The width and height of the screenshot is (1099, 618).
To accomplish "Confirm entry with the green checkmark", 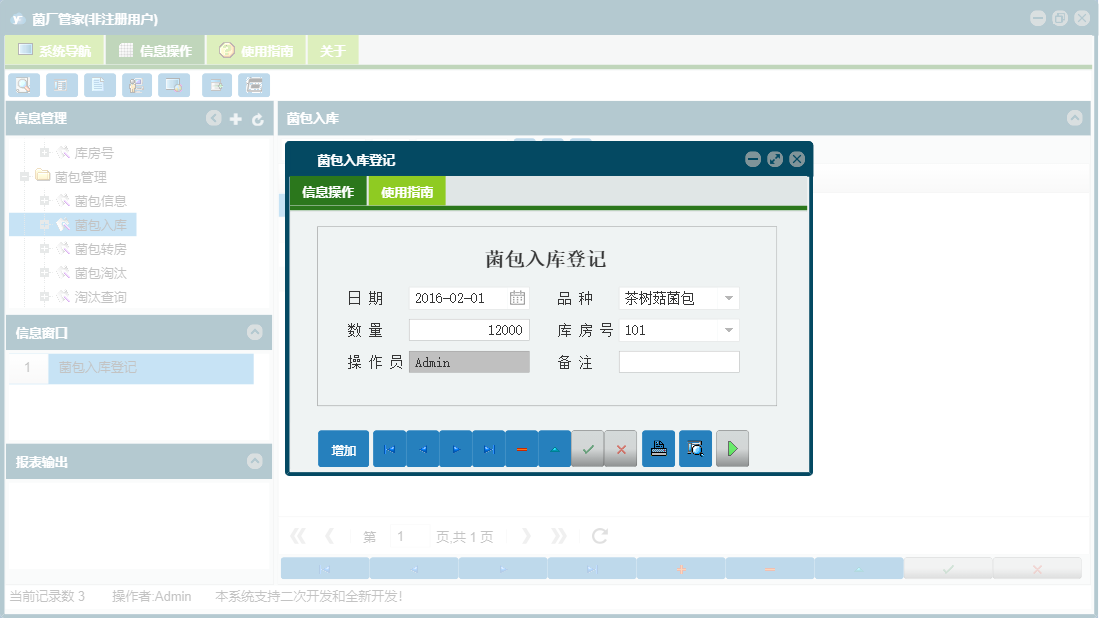I will [x=588, y=448].
